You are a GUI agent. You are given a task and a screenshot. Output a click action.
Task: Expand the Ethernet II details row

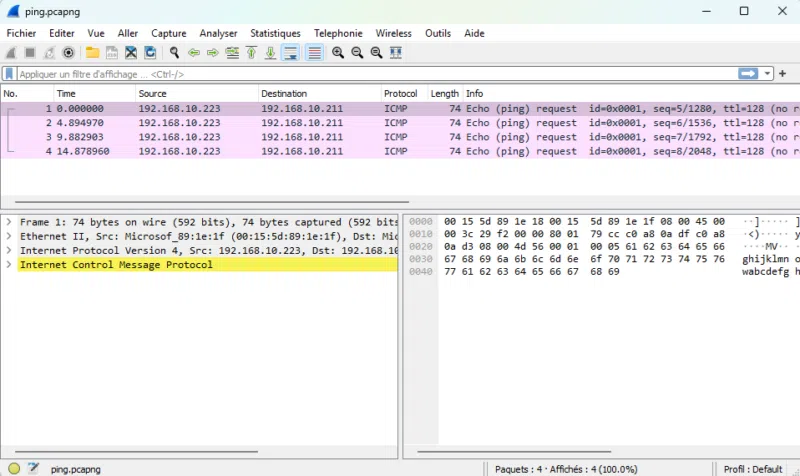tap(9, 236)
